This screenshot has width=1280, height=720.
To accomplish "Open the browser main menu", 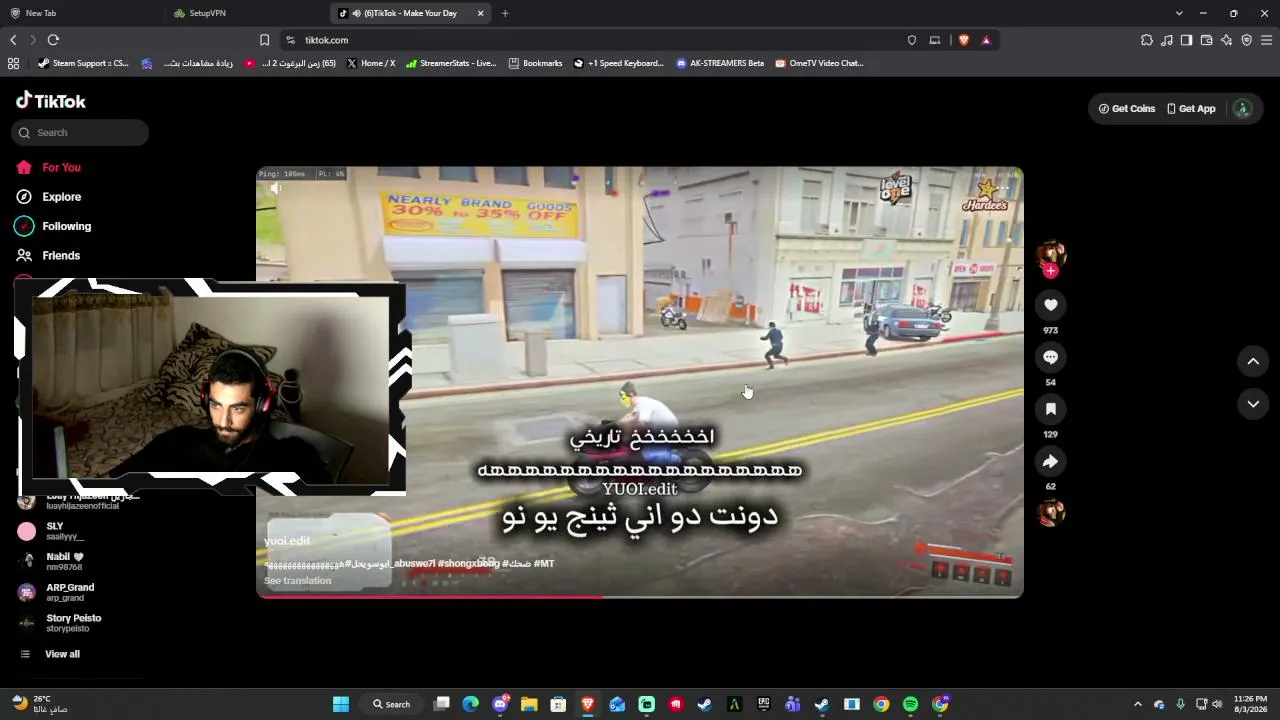I will pos(1266,40).
